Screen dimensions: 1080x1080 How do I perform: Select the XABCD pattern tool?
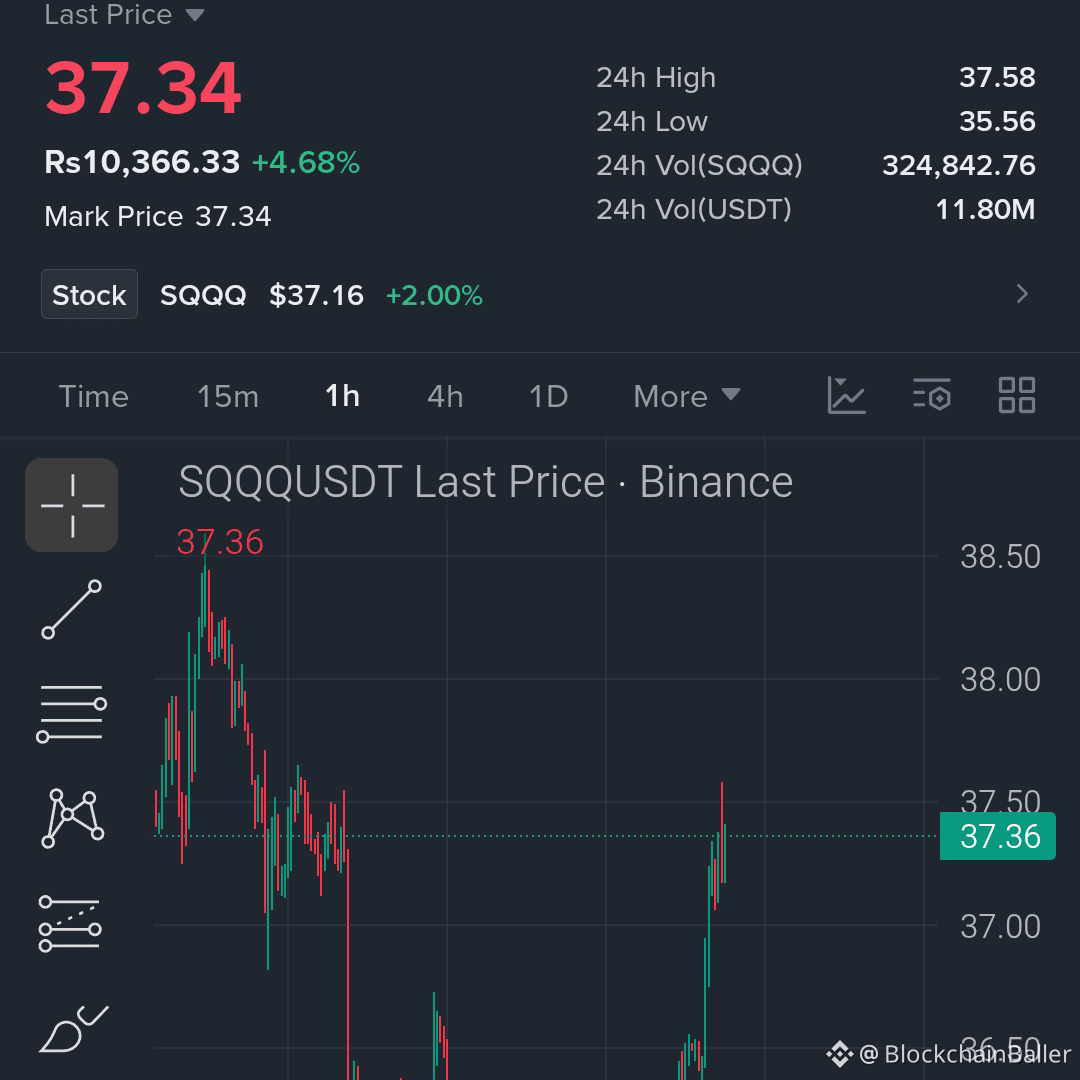(72, 818)
